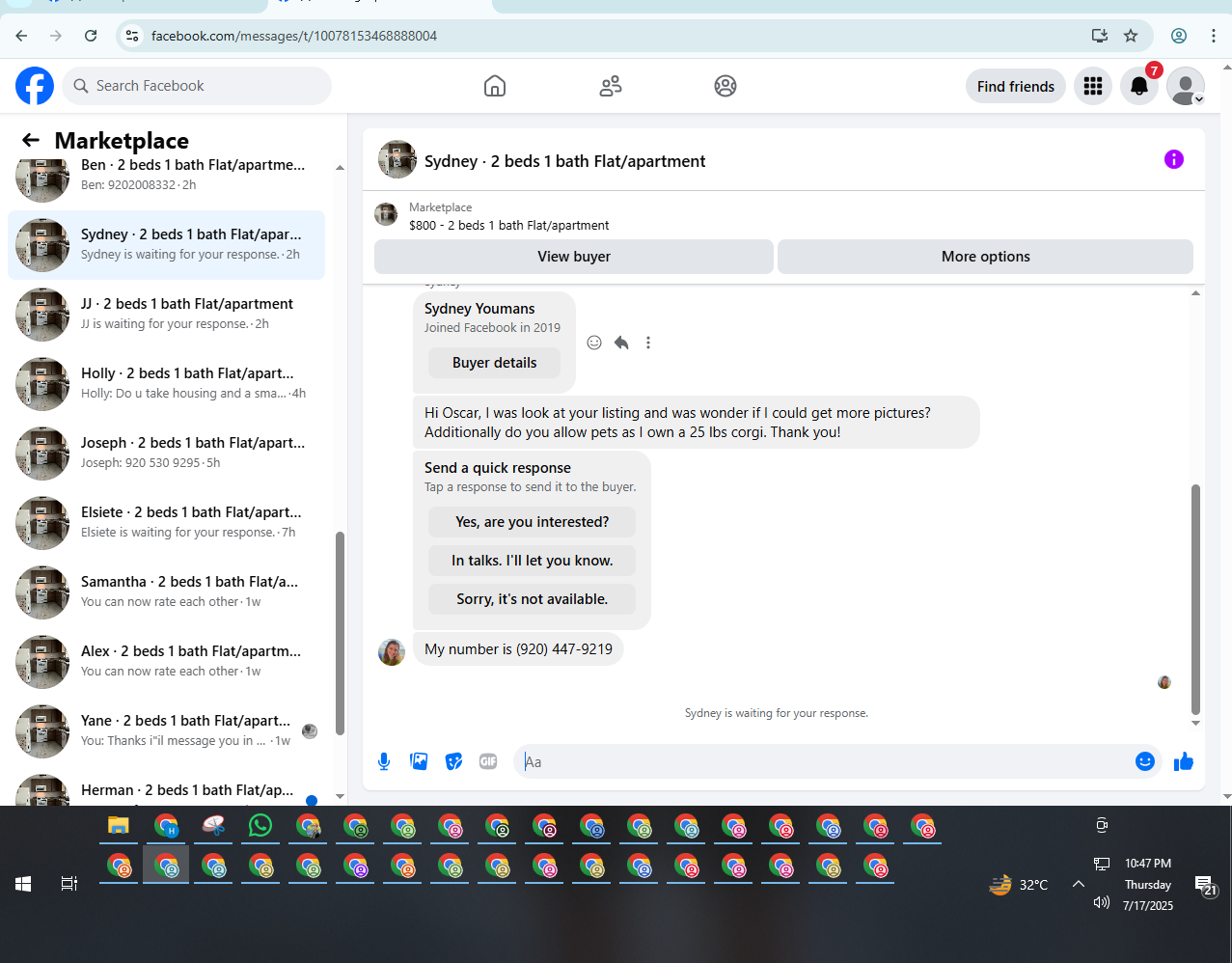1232x963 pixels.
Task: Send quick response Sorry, it's not available.
Action: click(x=533, y=599)
